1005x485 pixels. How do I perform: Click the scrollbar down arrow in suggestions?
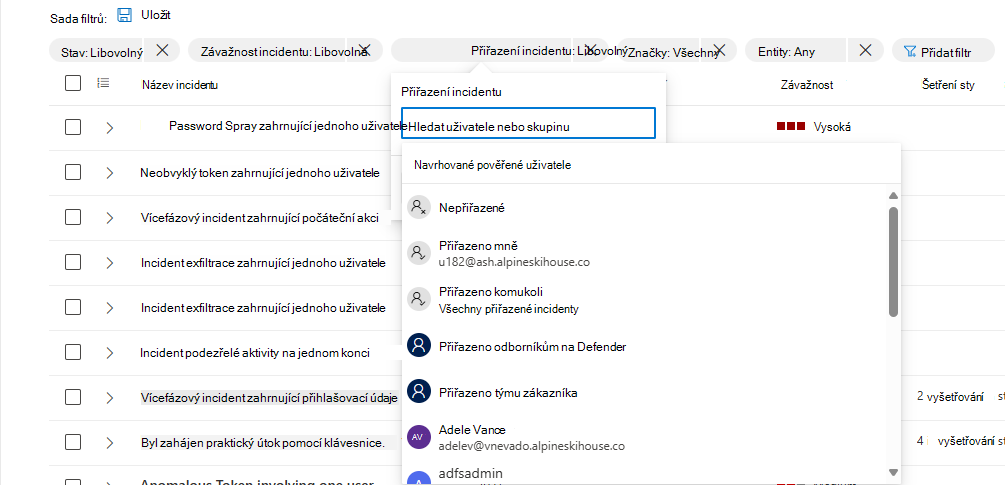893,472
